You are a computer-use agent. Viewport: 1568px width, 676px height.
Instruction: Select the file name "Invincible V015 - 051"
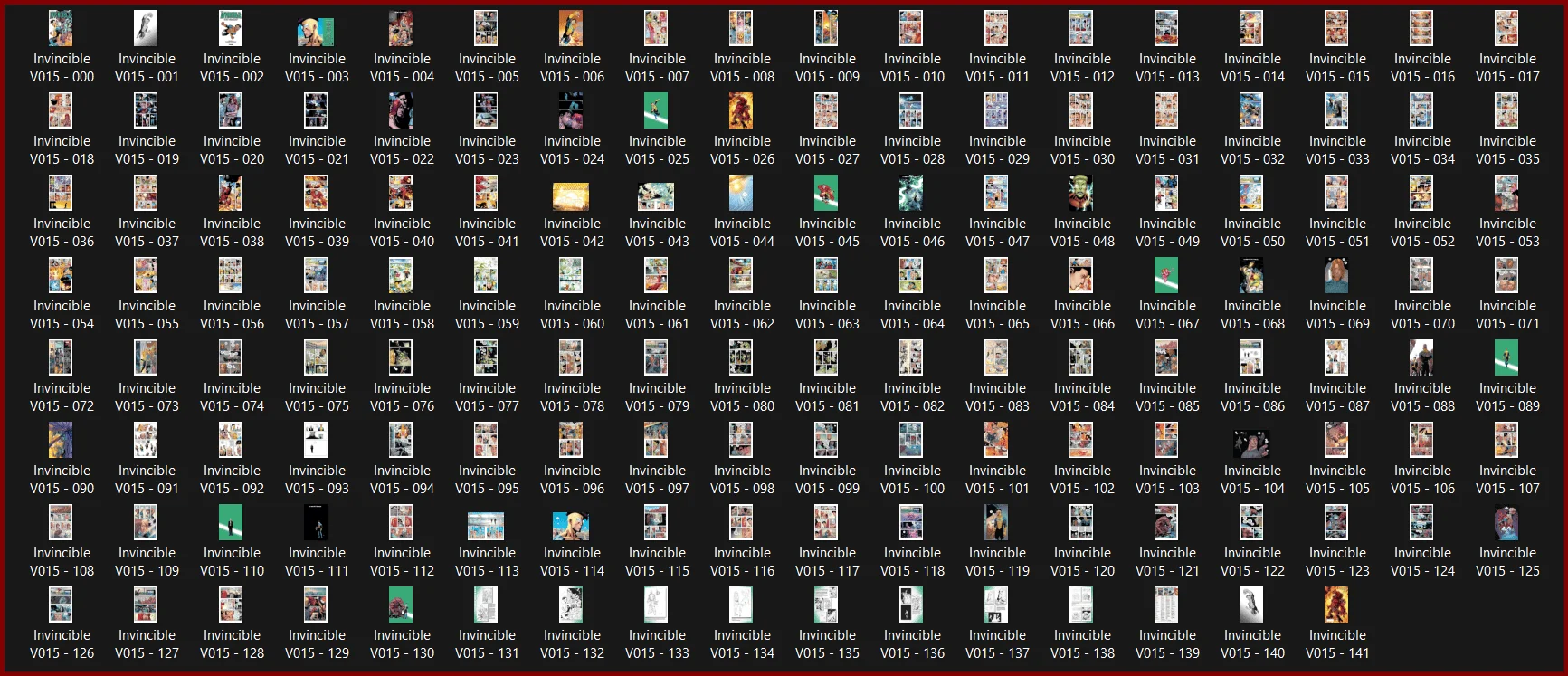click(1337, 233)
